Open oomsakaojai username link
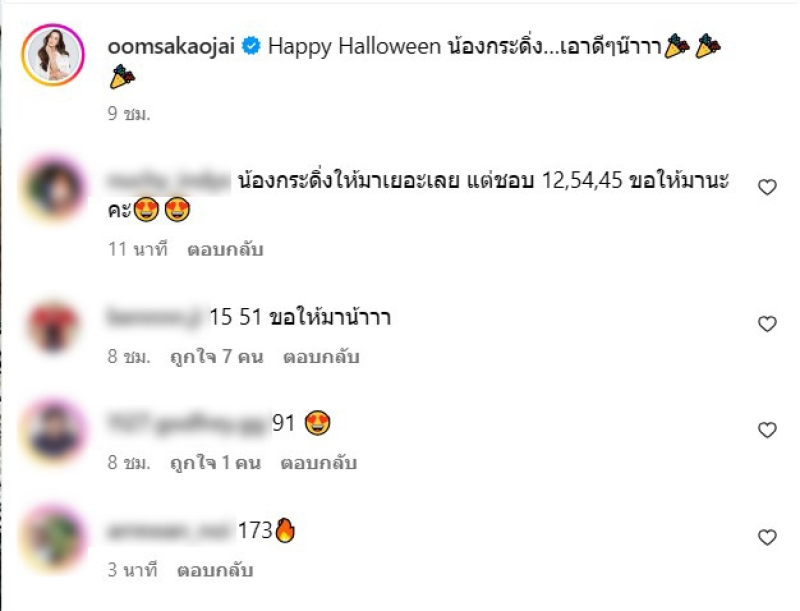This screenshot has width=800, height=611. [171, 46]
